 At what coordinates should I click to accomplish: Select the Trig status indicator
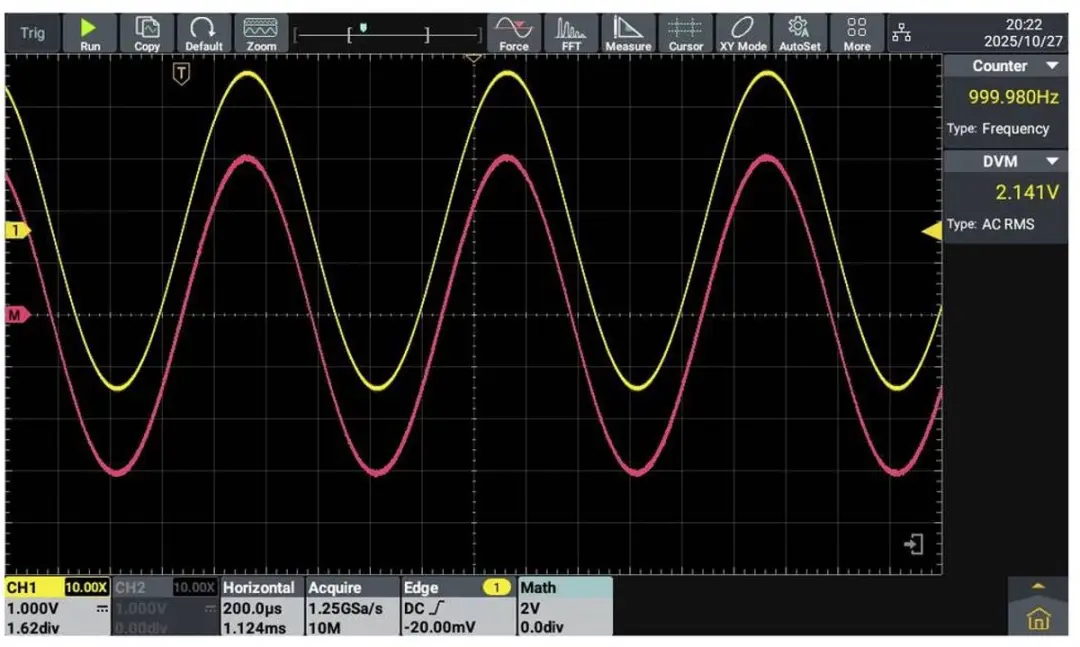click(32, 33)
